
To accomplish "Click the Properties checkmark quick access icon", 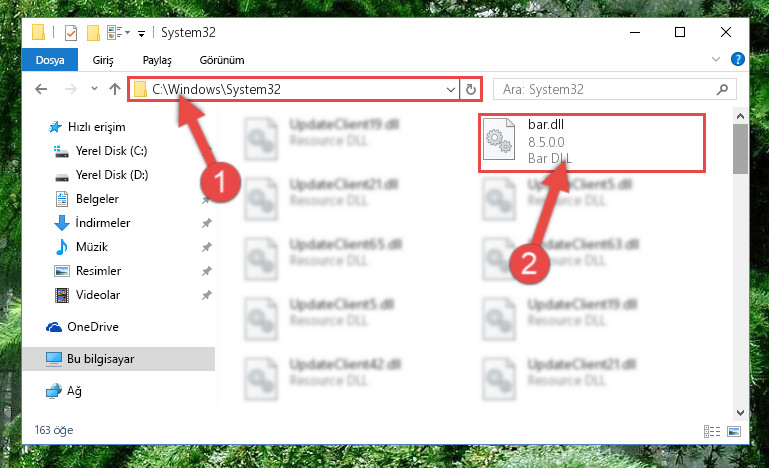I will point(71,33).
